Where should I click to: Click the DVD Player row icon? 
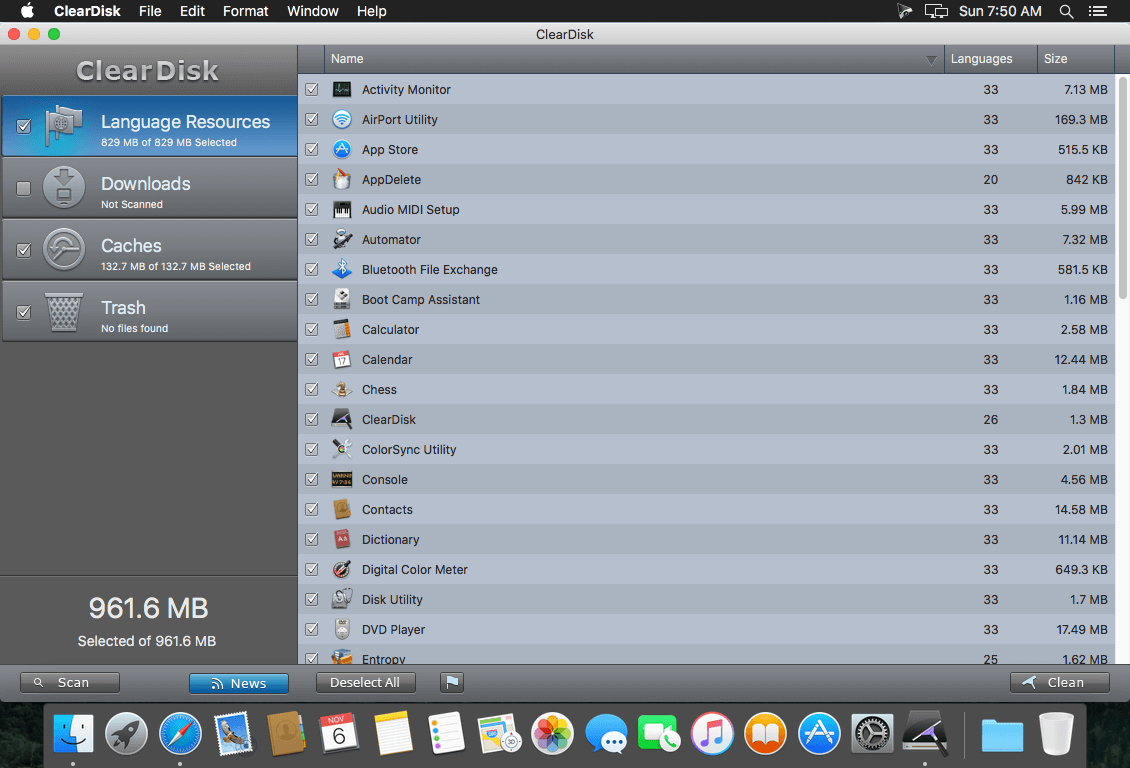coord(342,629)
